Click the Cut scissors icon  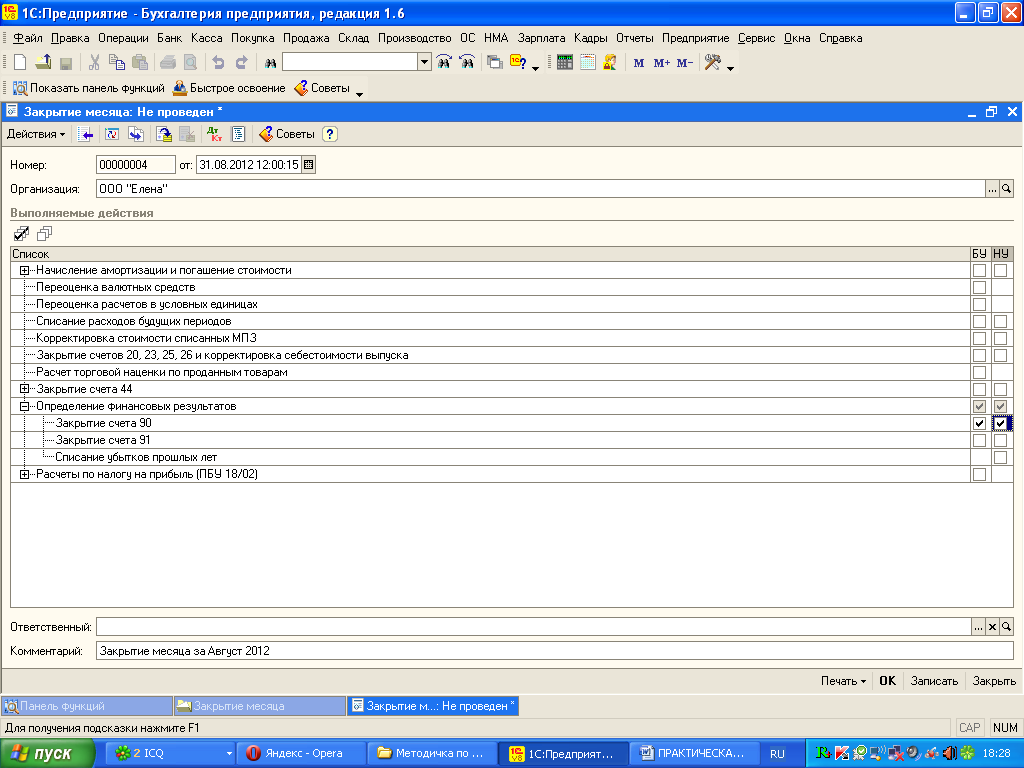click(x=94, y=63)
